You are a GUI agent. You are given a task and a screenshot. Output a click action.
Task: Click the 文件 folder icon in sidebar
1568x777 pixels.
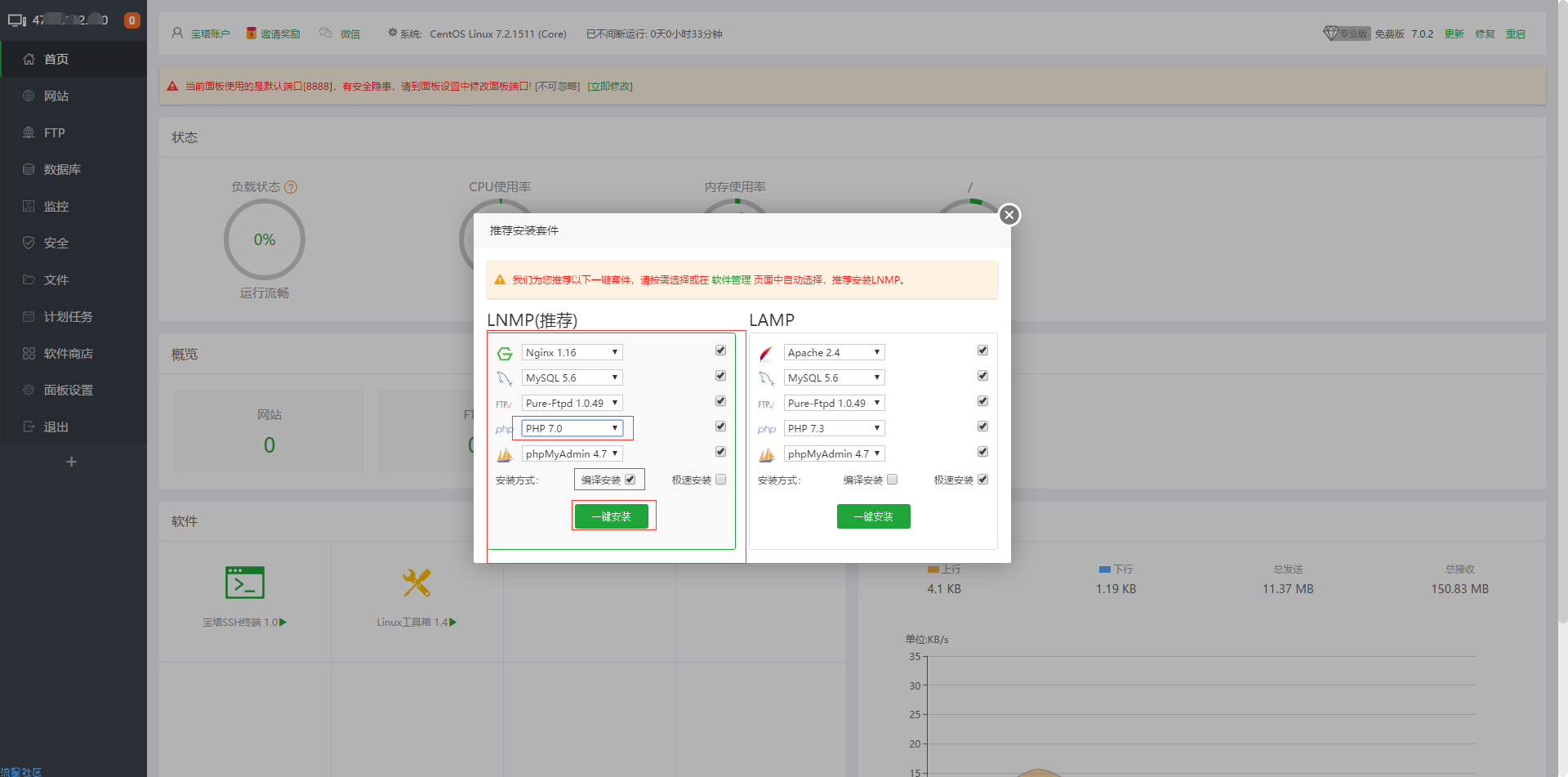click(x=29, y=279)
